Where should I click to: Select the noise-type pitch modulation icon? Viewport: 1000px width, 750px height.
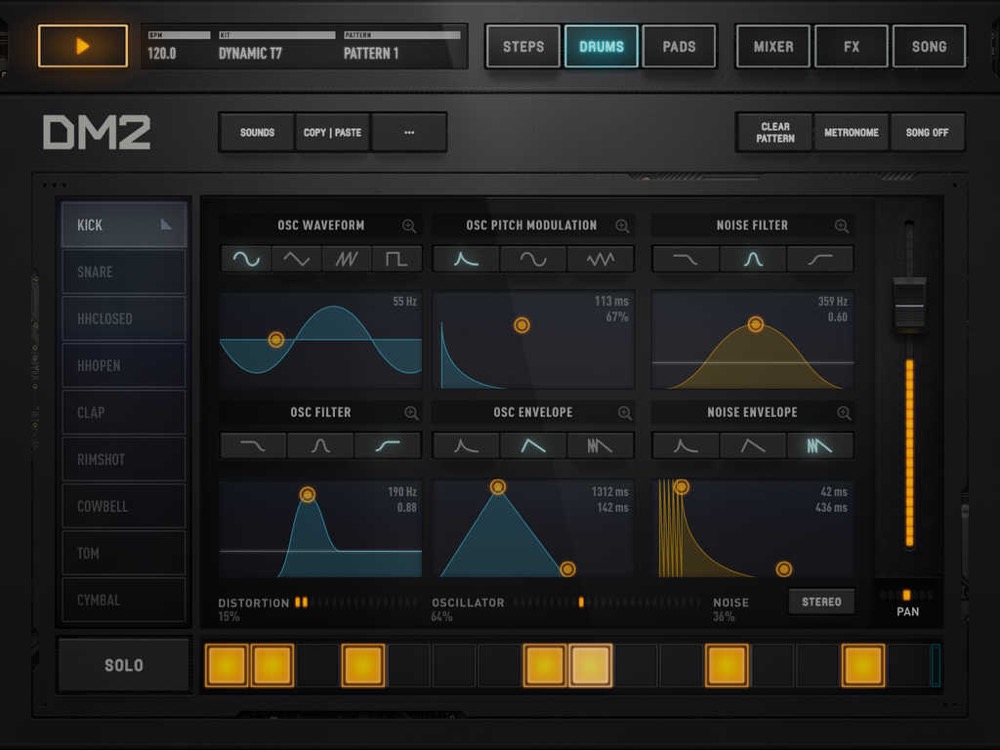[601, 259]
